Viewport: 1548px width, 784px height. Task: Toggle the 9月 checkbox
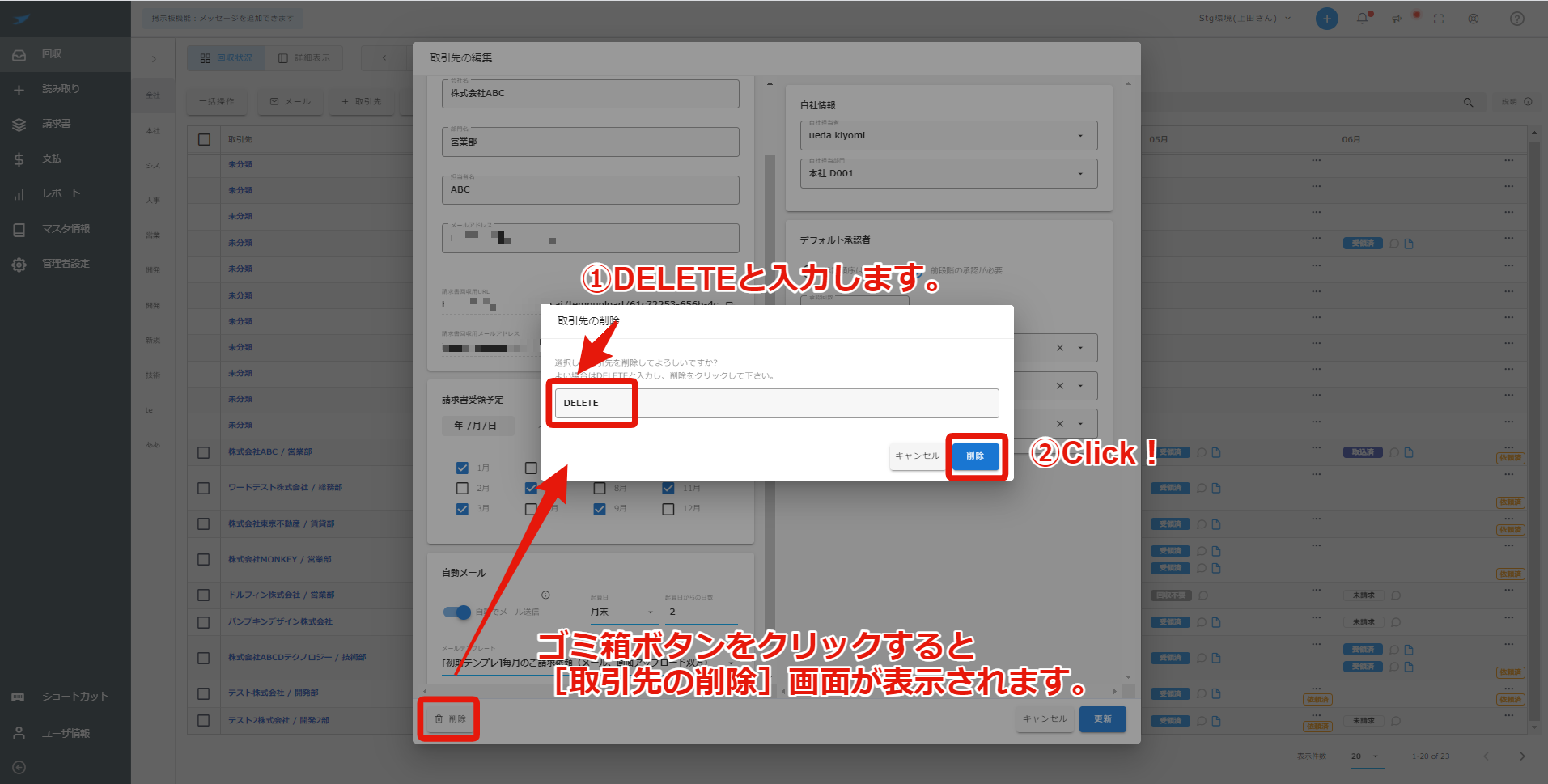coord(600,509)
